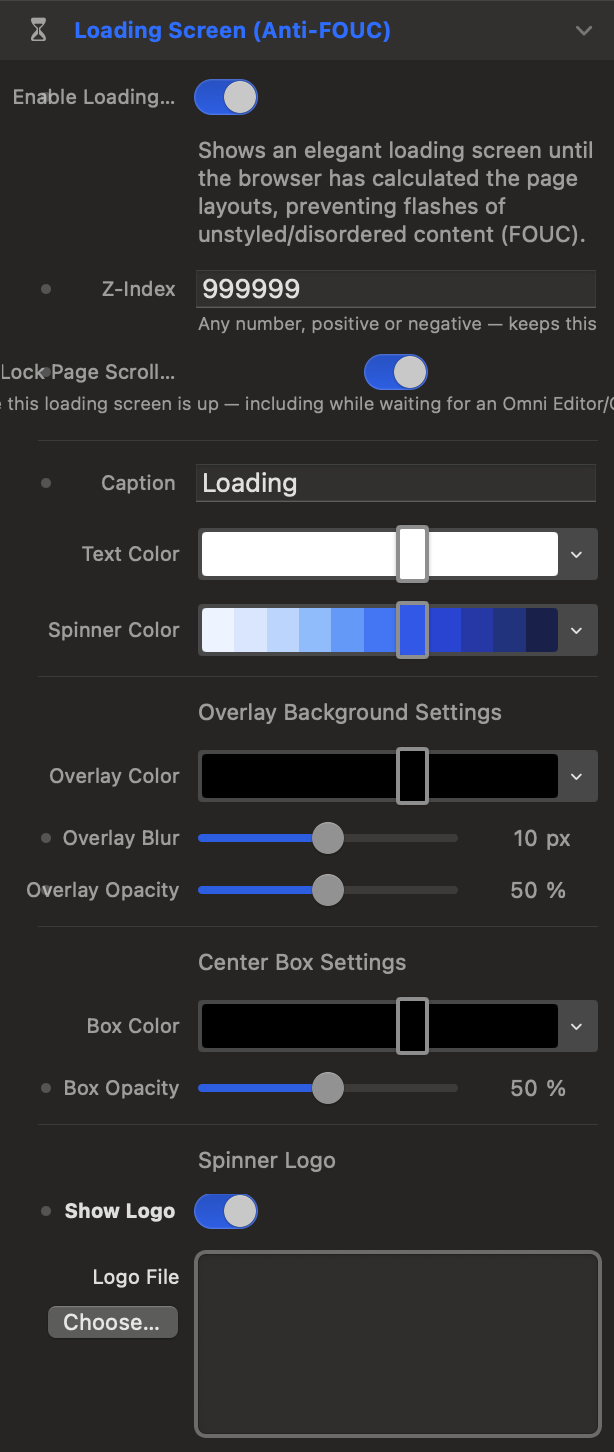
Task: Turn off the Show Logo switch
Action: pos(226,1211)
